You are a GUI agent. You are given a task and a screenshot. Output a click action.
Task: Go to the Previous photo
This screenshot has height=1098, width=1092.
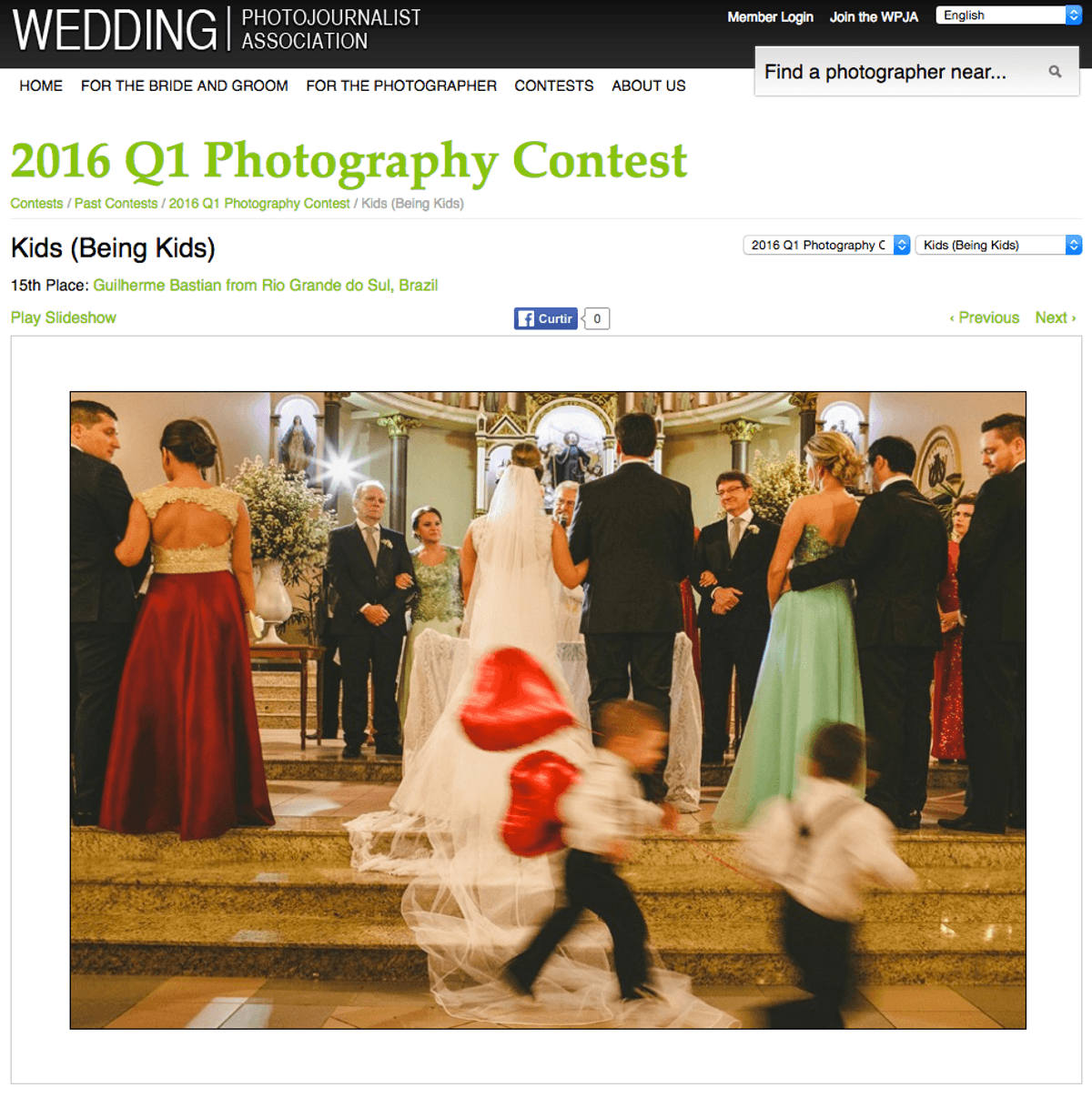984,317
